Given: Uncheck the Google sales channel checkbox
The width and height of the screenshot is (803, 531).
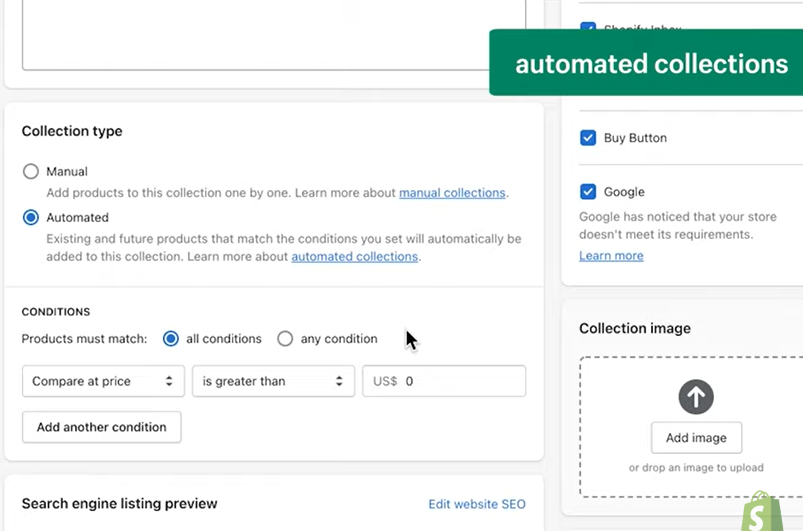Looking at the screenshot, I should [588, 192].
